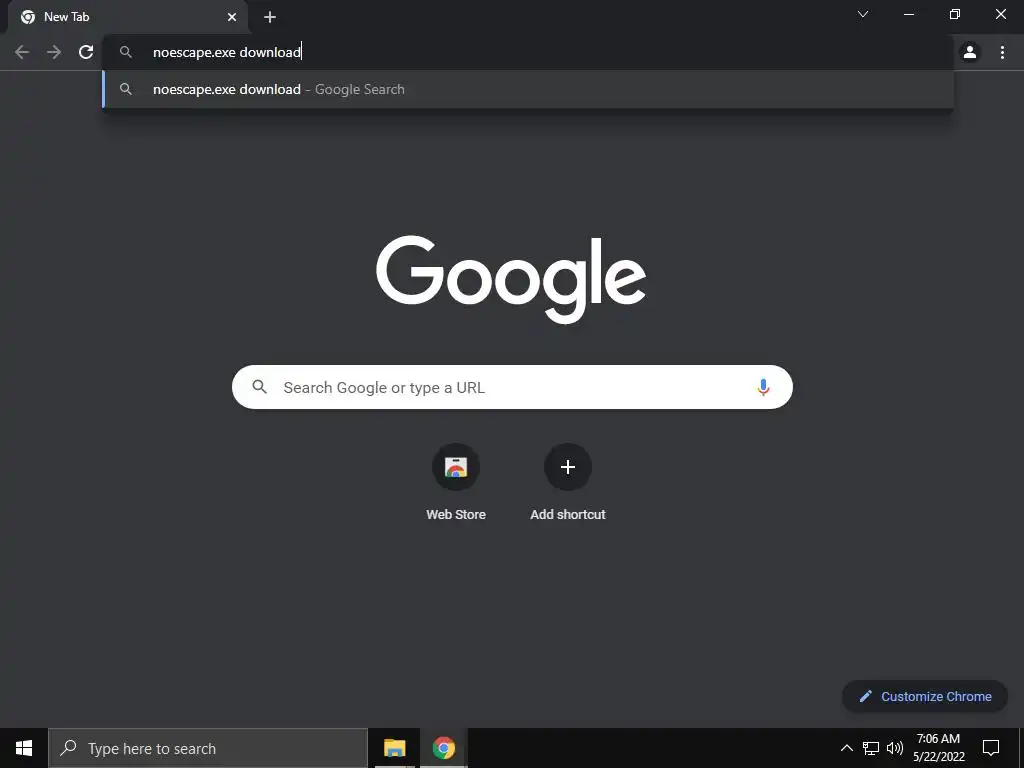Reload the page with the refresh icon

tap(86, 52)
